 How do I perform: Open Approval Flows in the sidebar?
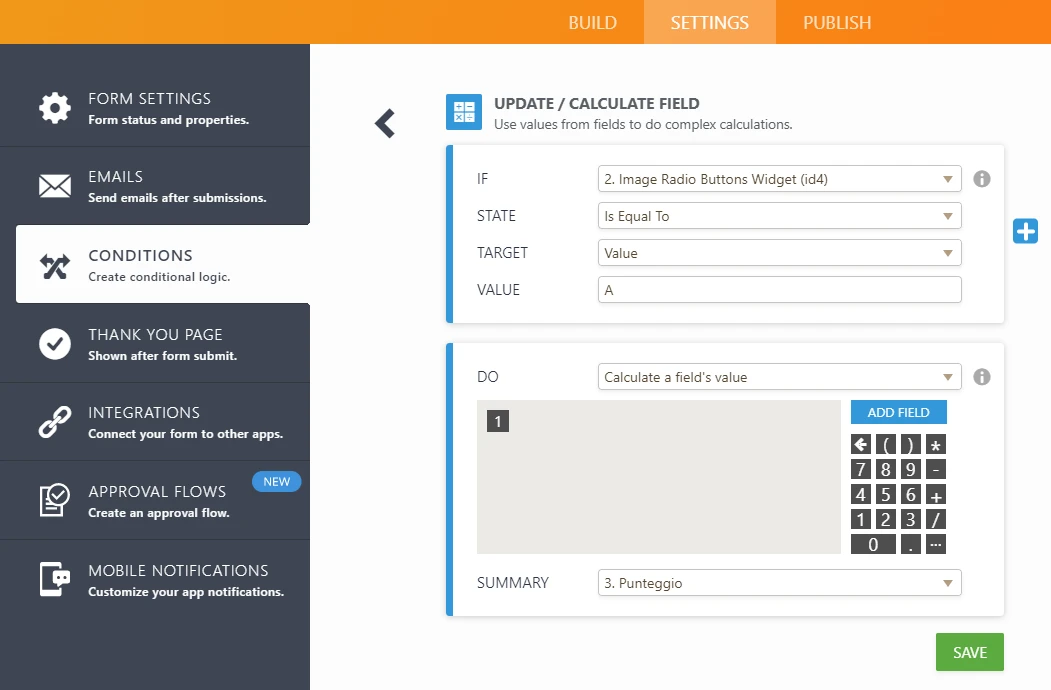[155, 500]
